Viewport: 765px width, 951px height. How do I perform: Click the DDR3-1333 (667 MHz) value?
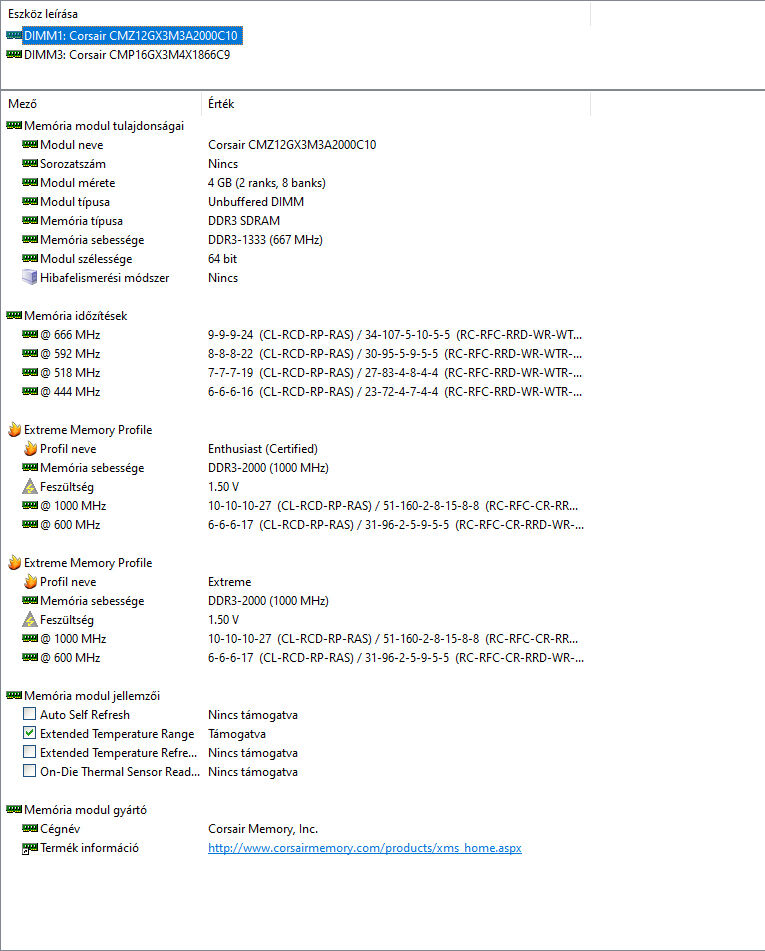click(x=265, y=240)
